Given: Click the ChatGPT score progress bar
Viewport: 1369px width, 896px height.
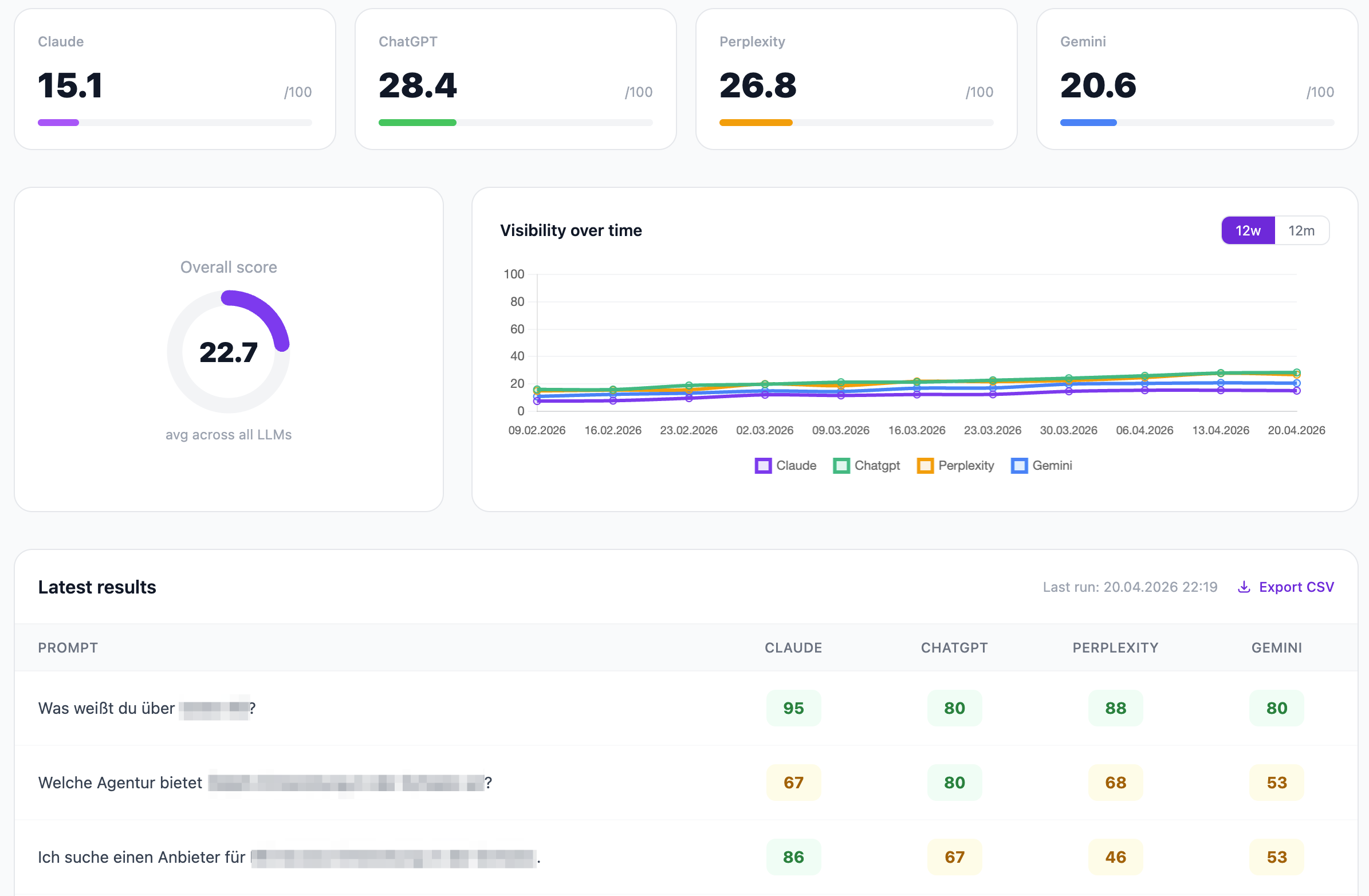Looking at the screenshot, I should pos(516,123).
